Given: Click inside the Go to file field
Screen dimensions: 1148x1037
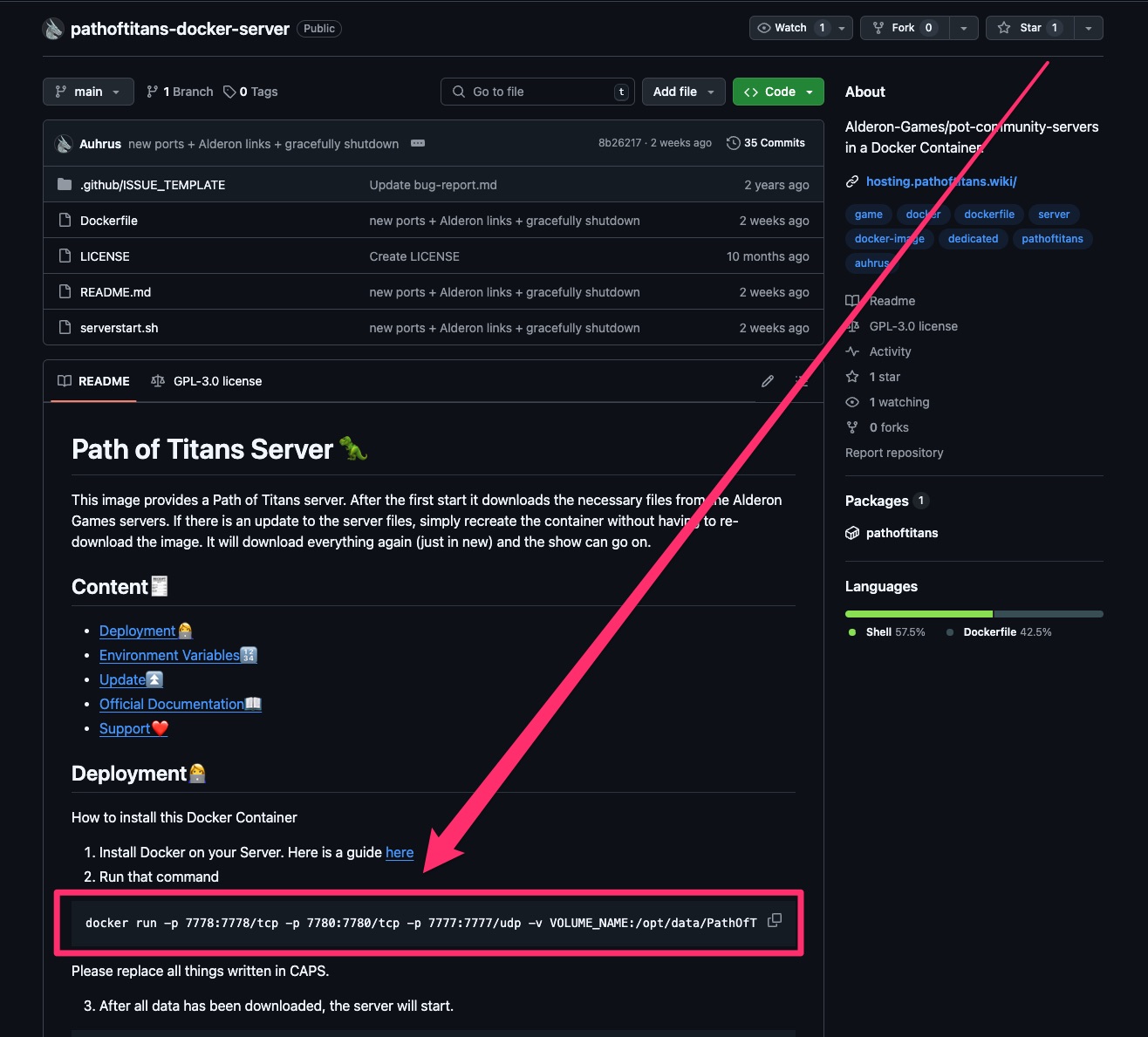Looking at the screenshot, I should [x=536, y=91].
